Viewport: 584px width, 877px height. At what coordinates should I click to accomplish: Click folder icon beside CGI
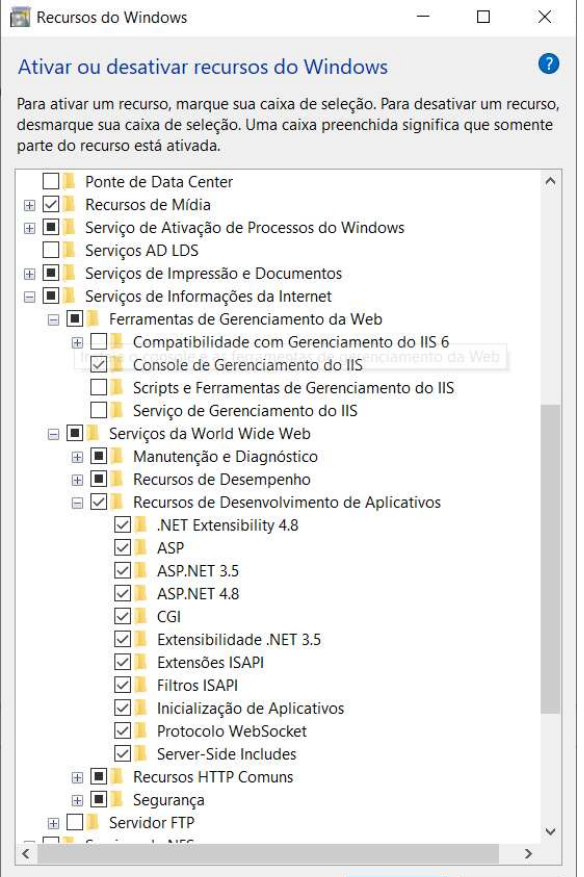point(141,616)
